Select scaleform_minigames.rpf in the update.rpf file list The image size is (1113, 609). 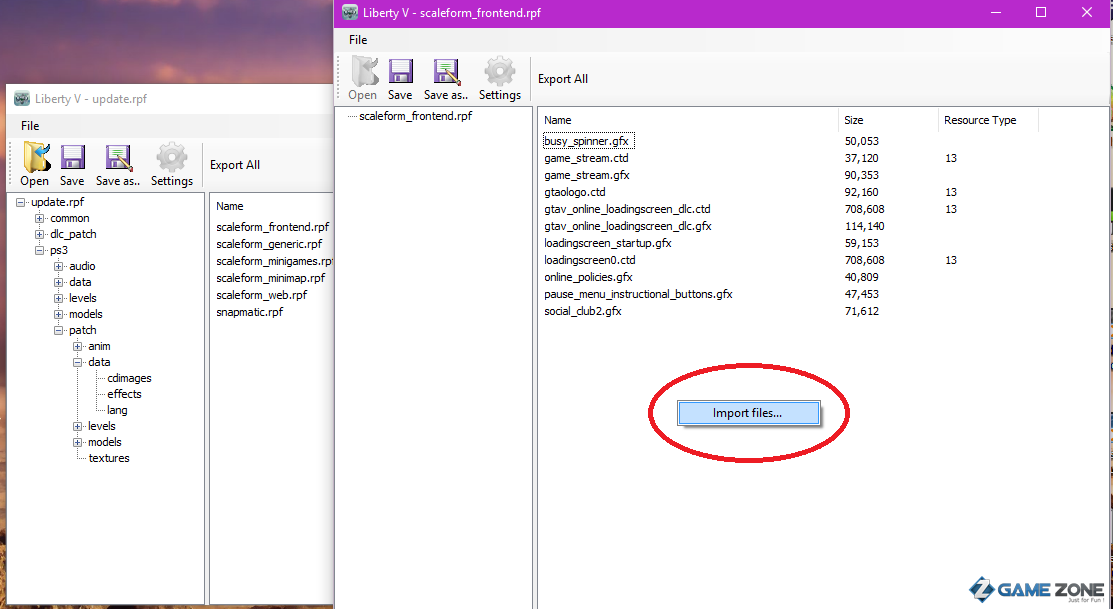tap(274, 261)
